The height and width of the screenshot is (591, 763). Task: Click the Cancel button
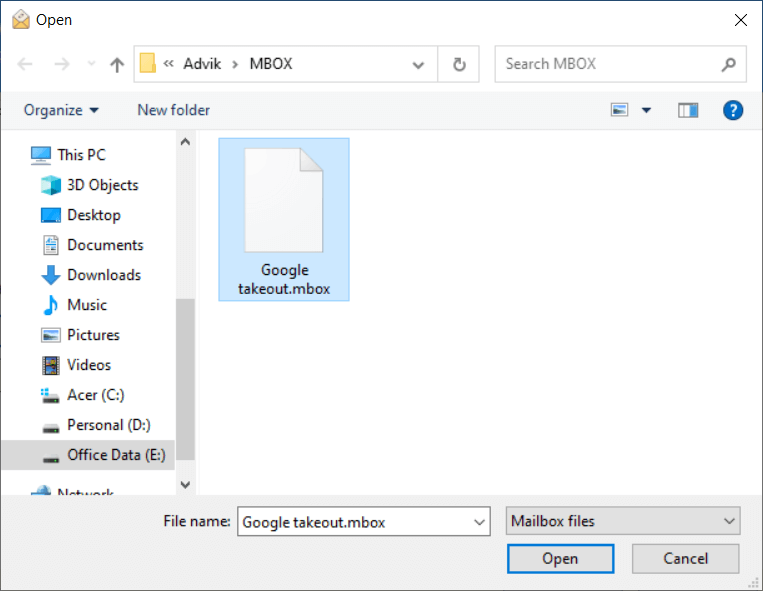(x=686, y=558)
